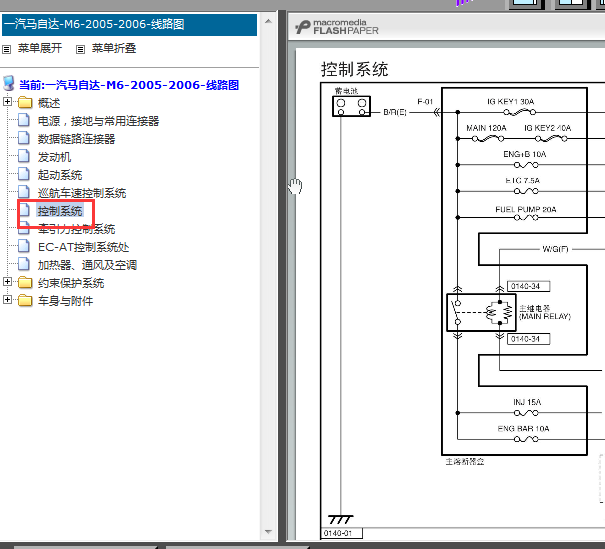The width and height of the screenshot is (605, 549).
Task: Click the 菜单展开 expand-all menu link
Action: [x=40, y=48]
